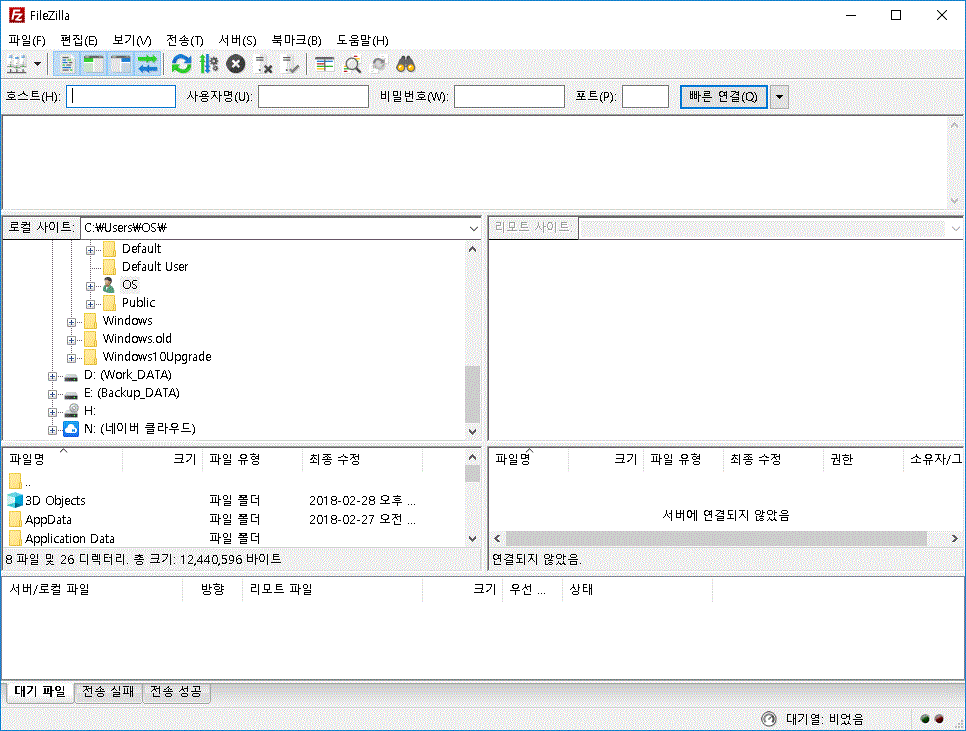Click the colored-rows list toolbar icon
966x731 pixels.
point(324,64)
